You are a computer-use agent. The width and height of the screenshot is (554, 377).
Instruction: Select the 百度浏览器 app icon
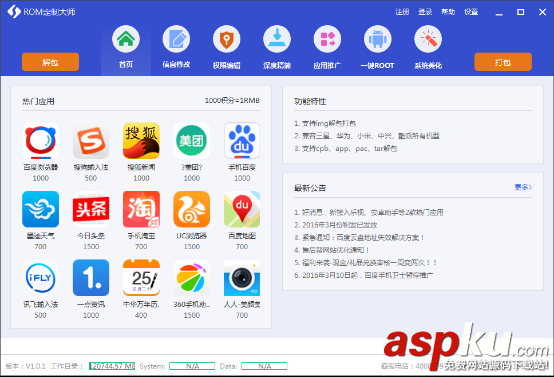[40, 141]
